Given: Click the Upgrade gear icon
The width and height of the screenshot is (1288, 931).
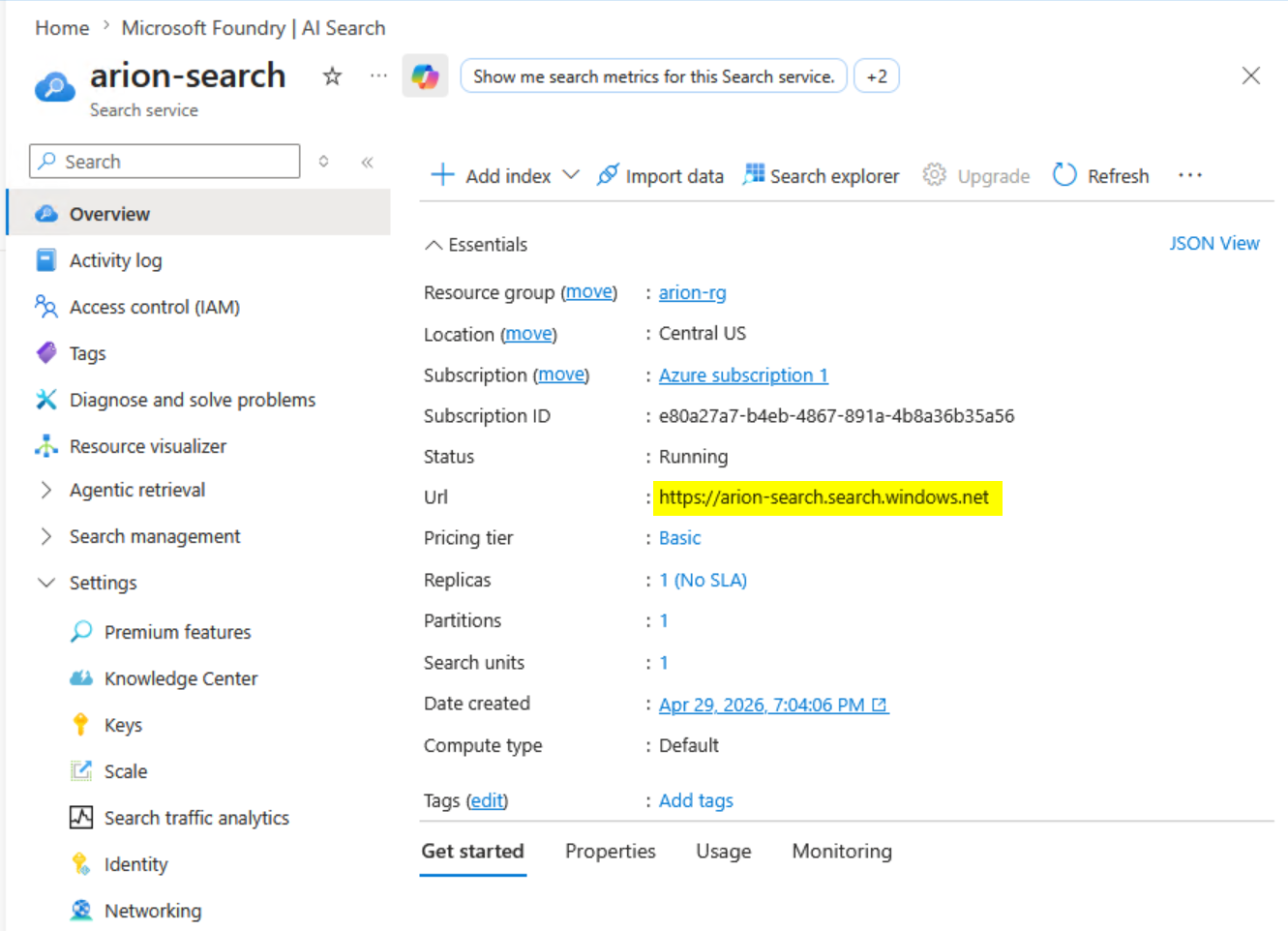Looking at the screenshot, I should click(x=934, y=175).
